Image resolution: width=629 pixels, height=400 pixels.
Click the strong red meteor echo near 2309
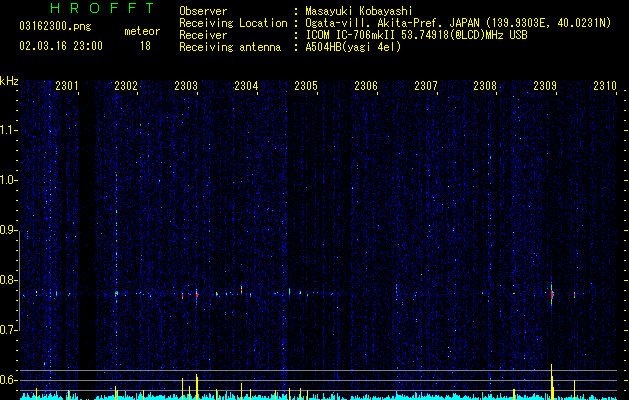click(552, 294)
